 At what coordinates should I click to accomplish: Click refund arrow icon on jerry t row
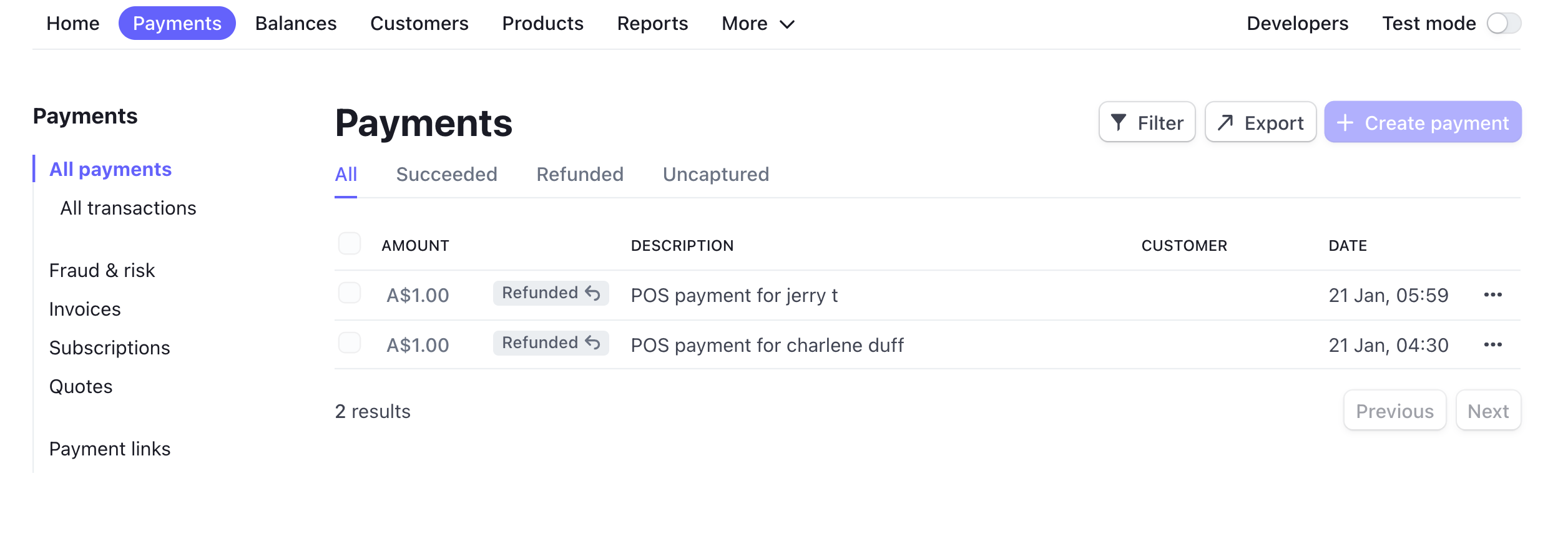(592, 293)
